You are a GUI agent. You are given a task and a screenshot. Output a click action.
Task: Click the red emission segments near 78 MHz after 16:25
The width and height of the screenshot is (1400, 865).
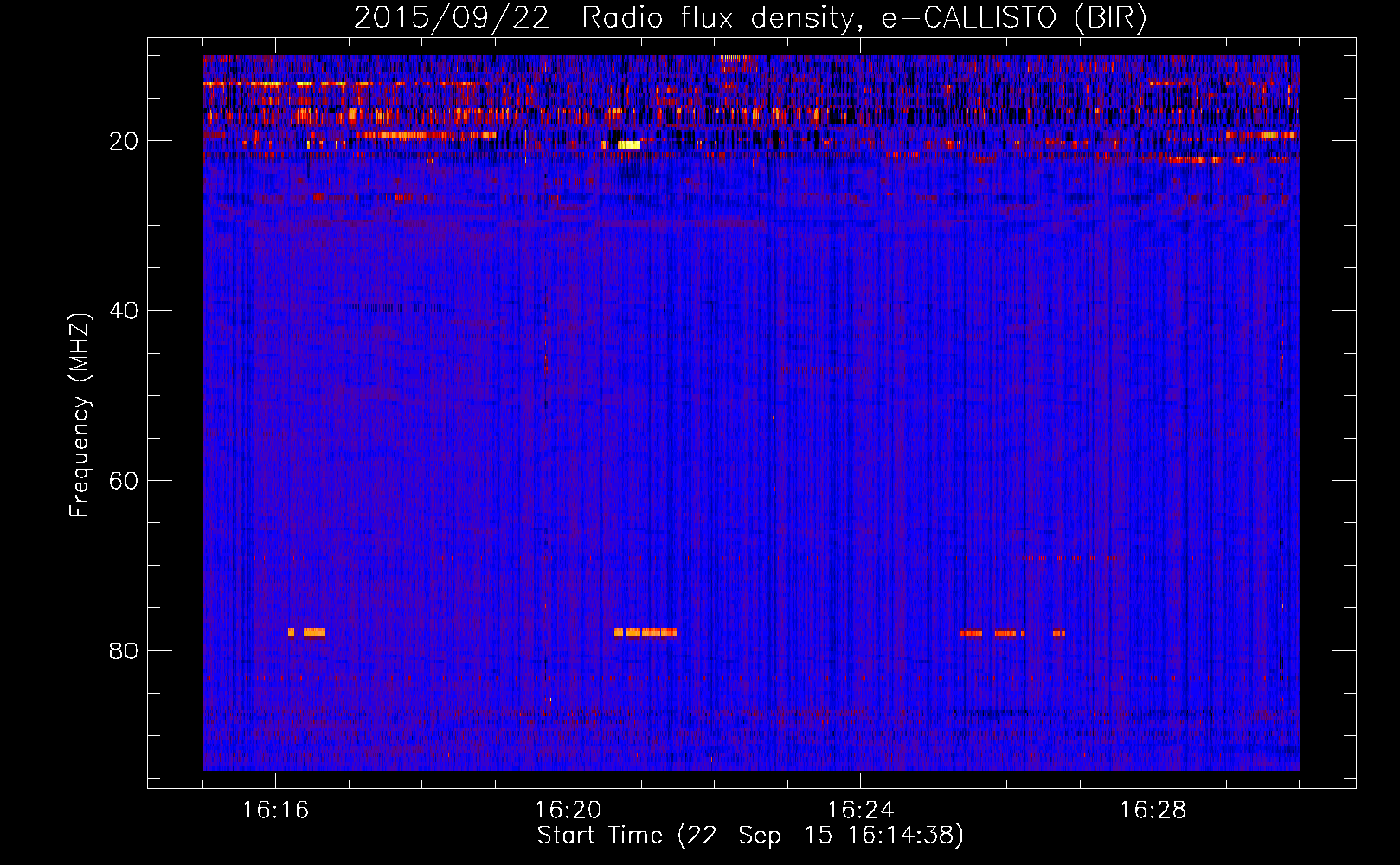tap(1012, 633)
